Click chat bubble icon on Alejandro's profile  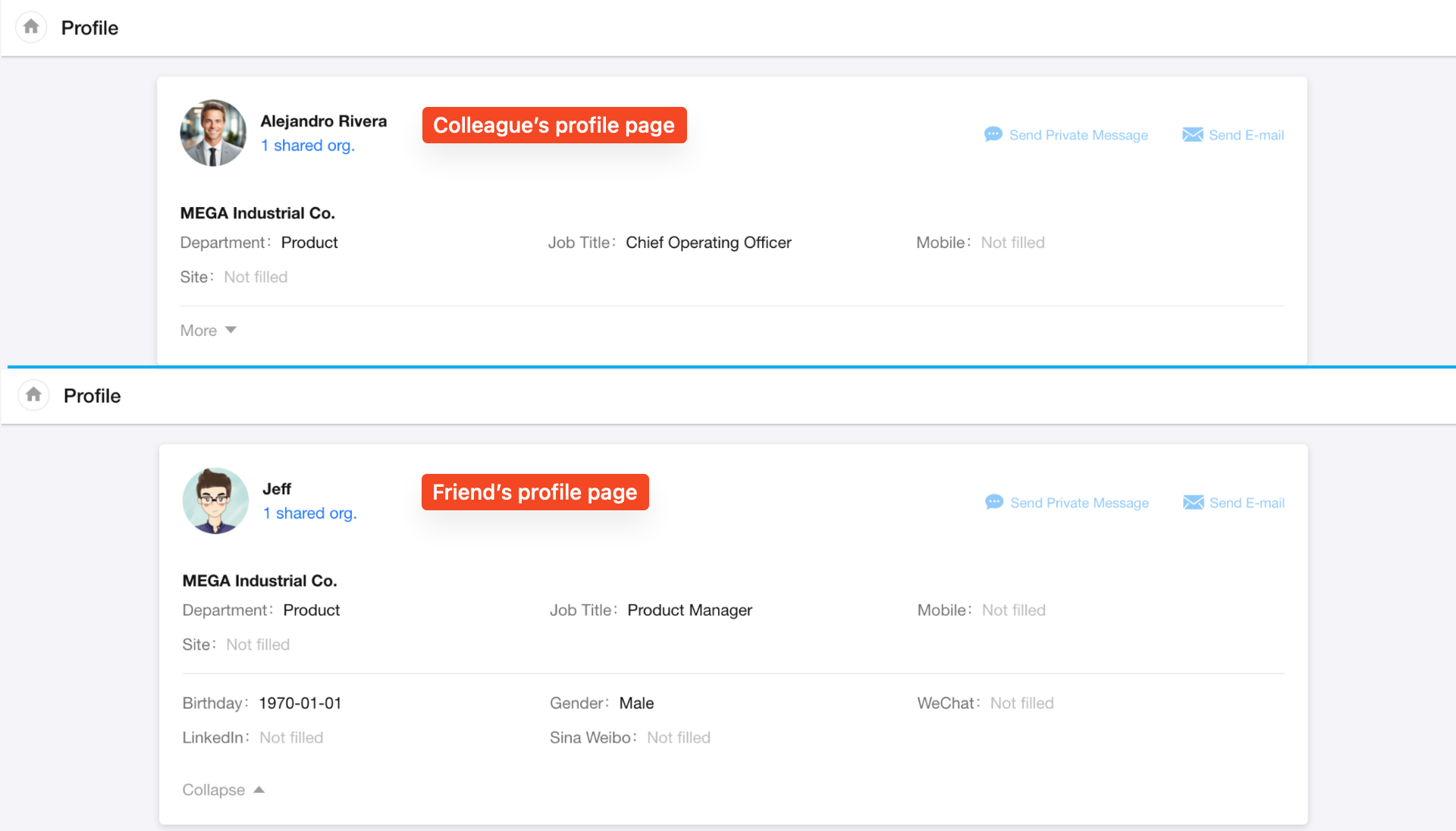(993, 135)
